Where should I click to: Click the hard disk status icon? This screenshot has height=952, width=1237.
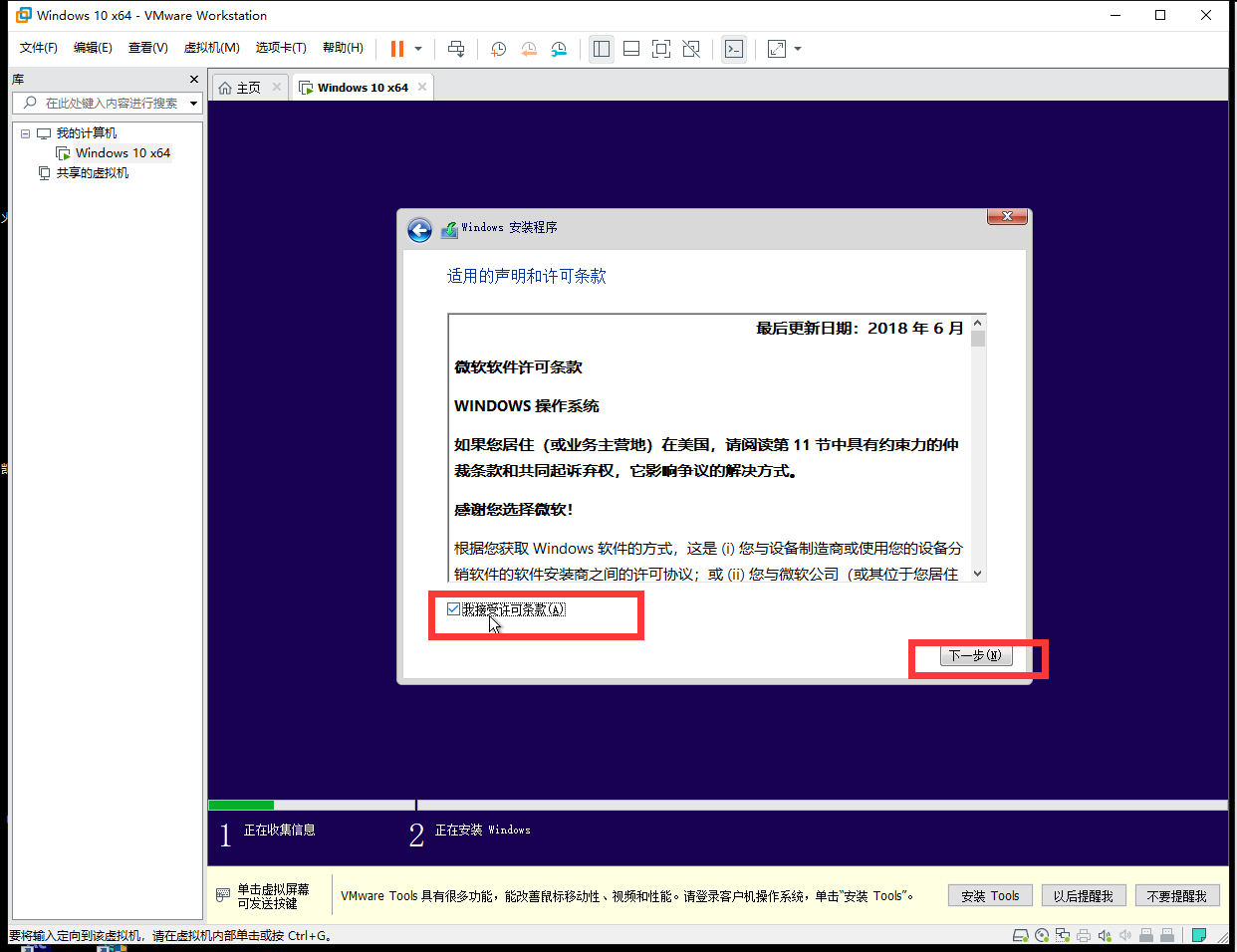point(1021,935)
